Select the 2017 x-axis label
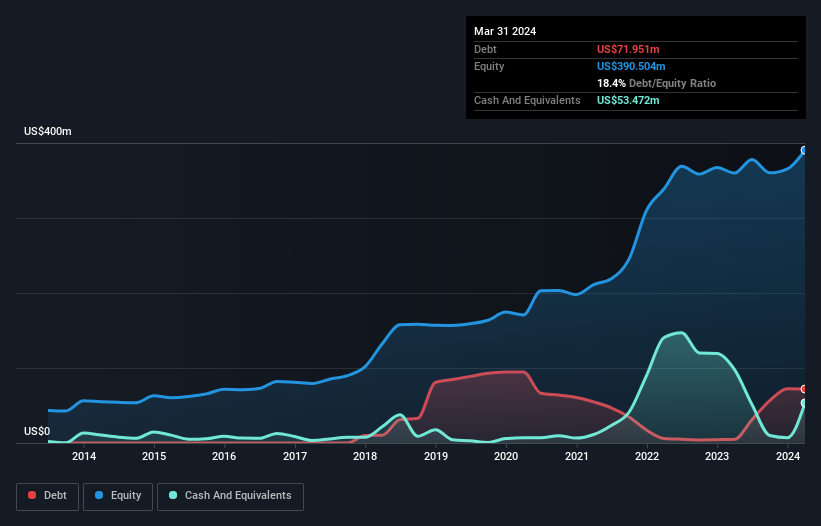The height and width of the screenshot is (526, 821). tap(295, 456)
